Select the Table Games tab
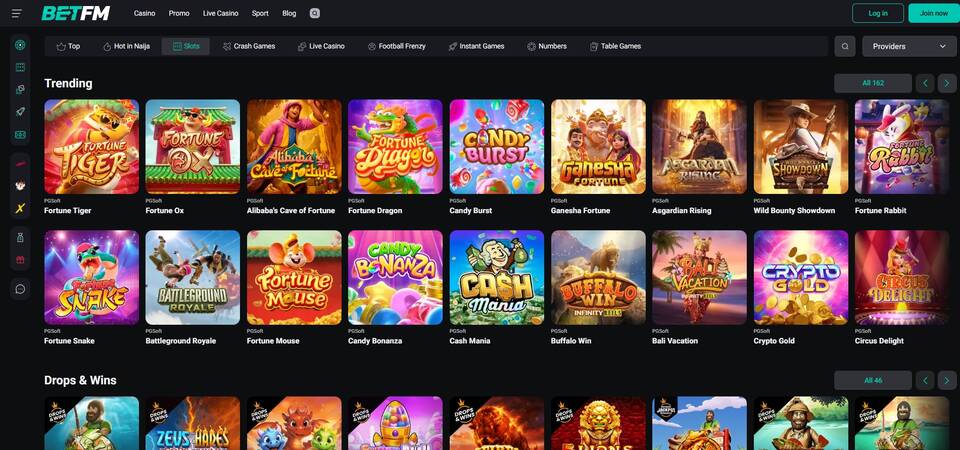This screenshot has width=960, height=450. click(x=615, y=46)
